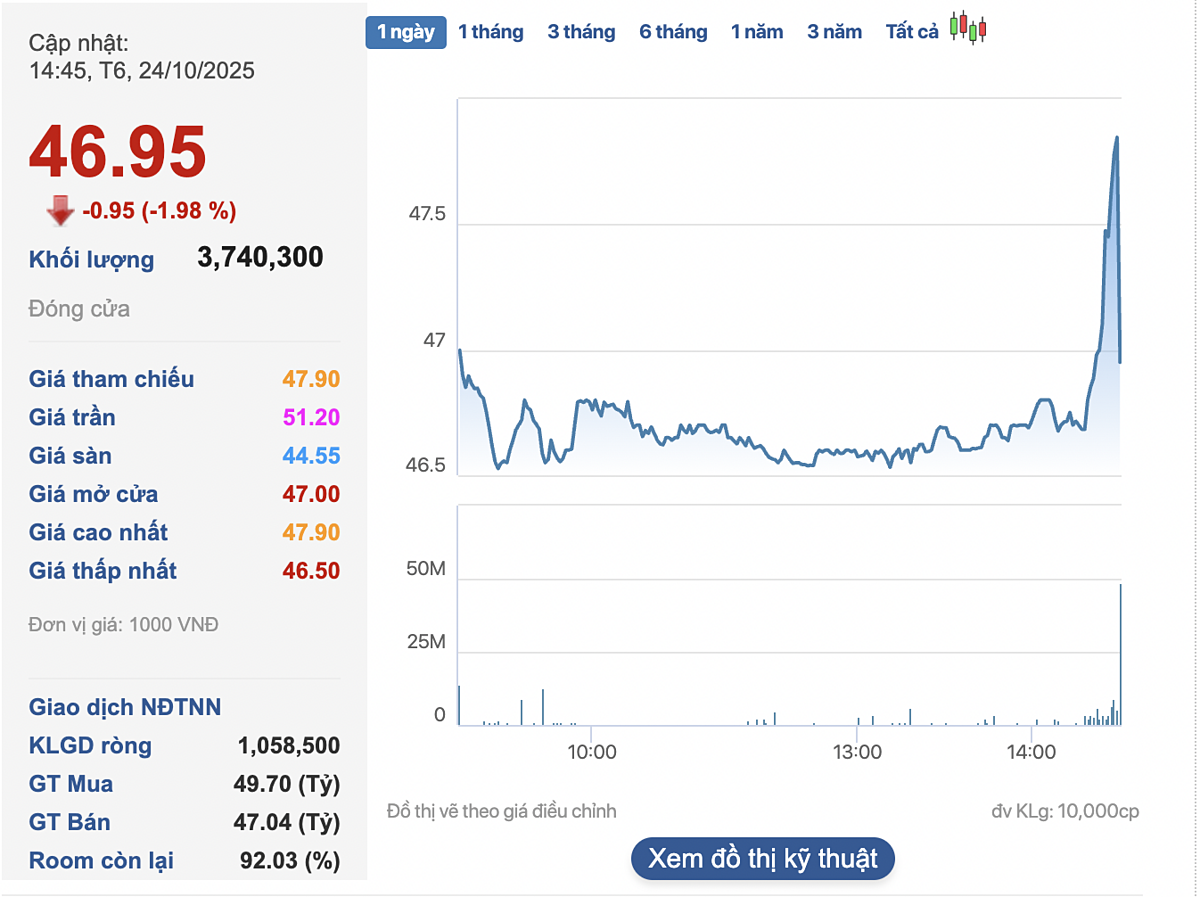1200x897 pixels.
Task: Click the Giá sàn value 44.55
Action: click(310, 455)
